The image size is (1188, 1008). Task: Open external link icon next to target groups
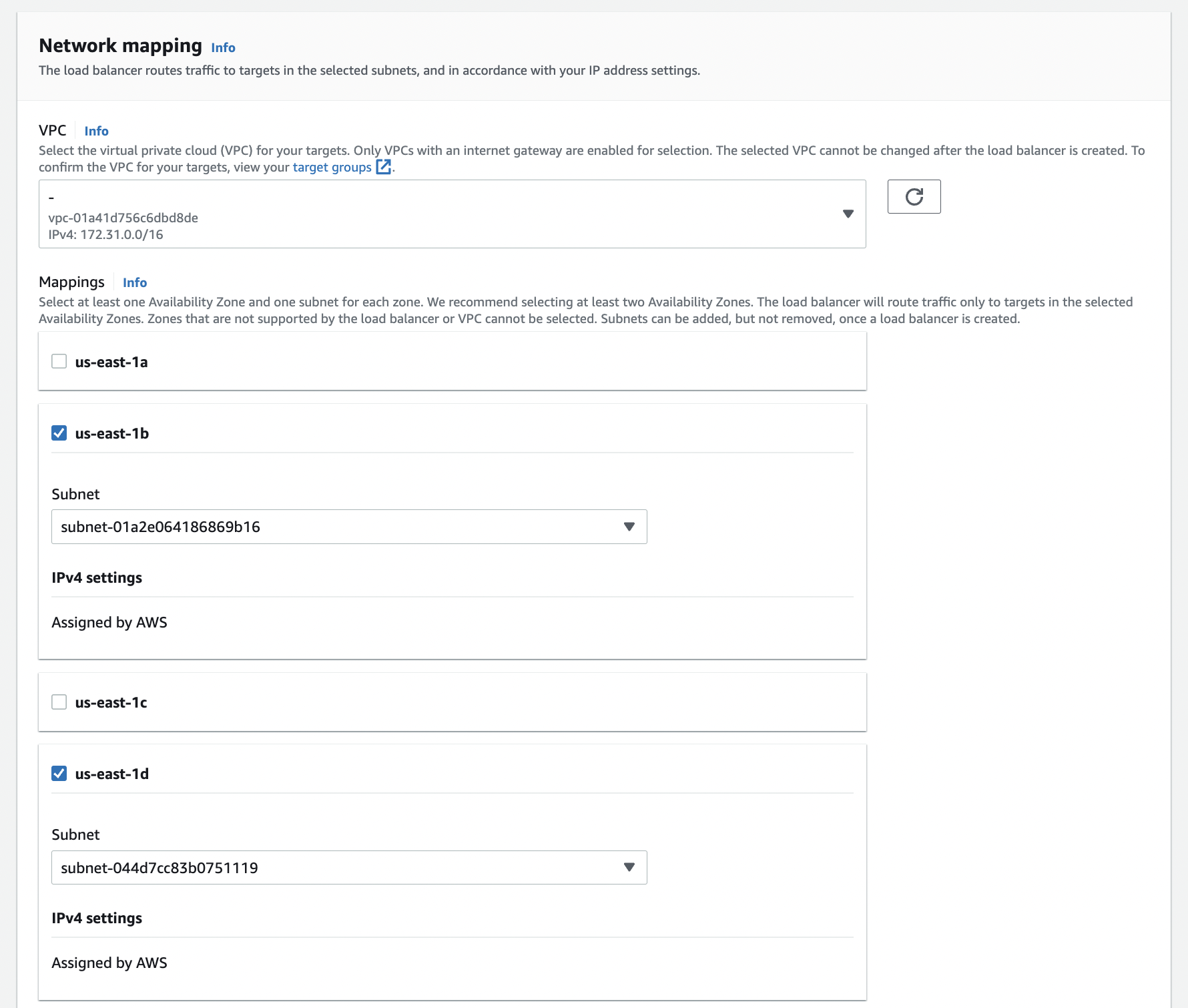pyautogui.click(x=384, y=167)
